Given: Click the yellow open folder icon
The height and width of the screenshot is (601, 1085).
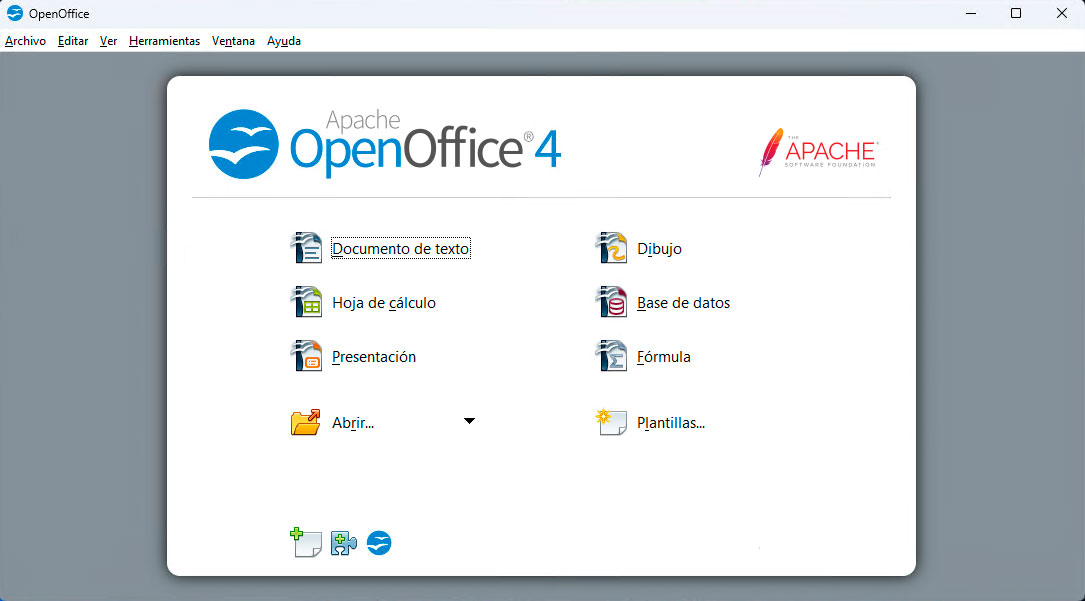Looking at the screenshot, I should pyautogui.click(x=306, y=422).
